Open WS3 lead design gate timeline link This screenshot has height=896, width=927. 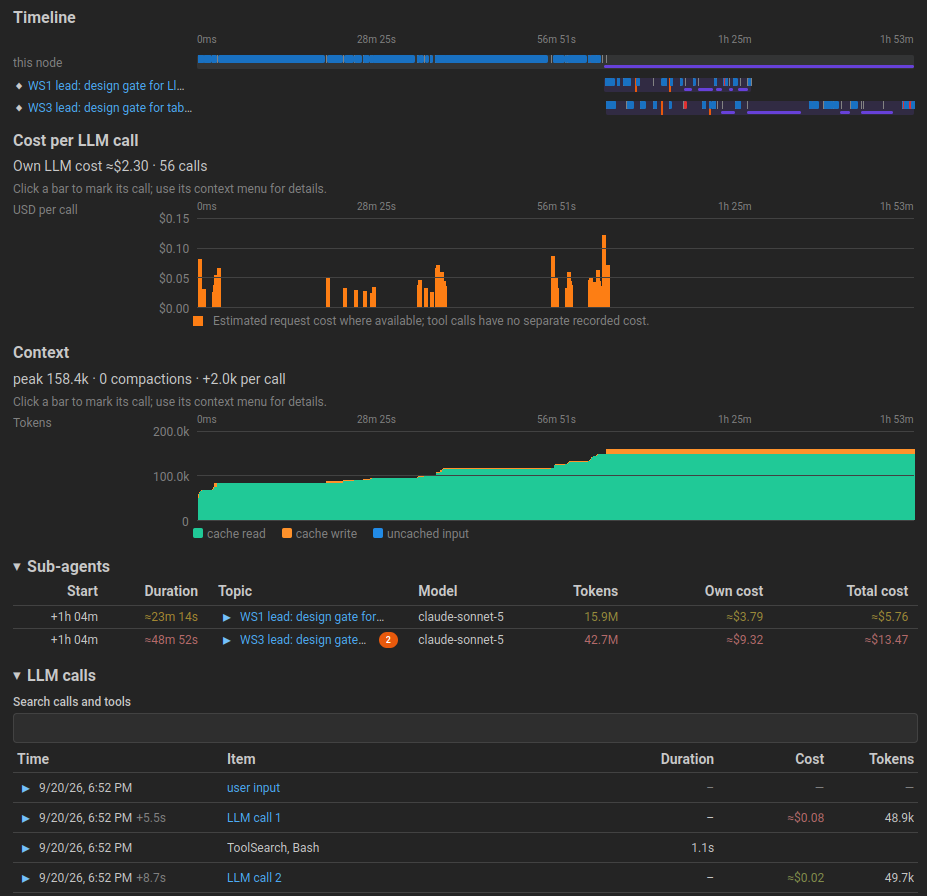(x=109, y=108)
